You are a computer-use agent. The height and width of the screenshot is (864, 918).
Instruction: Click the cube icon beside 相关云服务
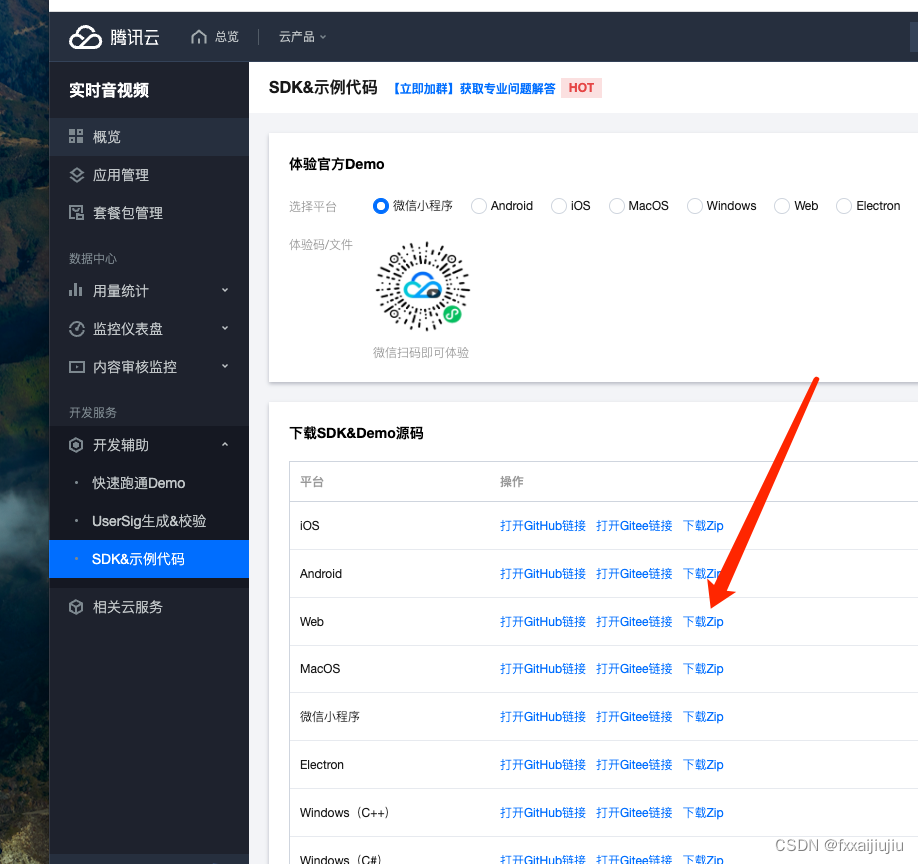tap(77, 606)
